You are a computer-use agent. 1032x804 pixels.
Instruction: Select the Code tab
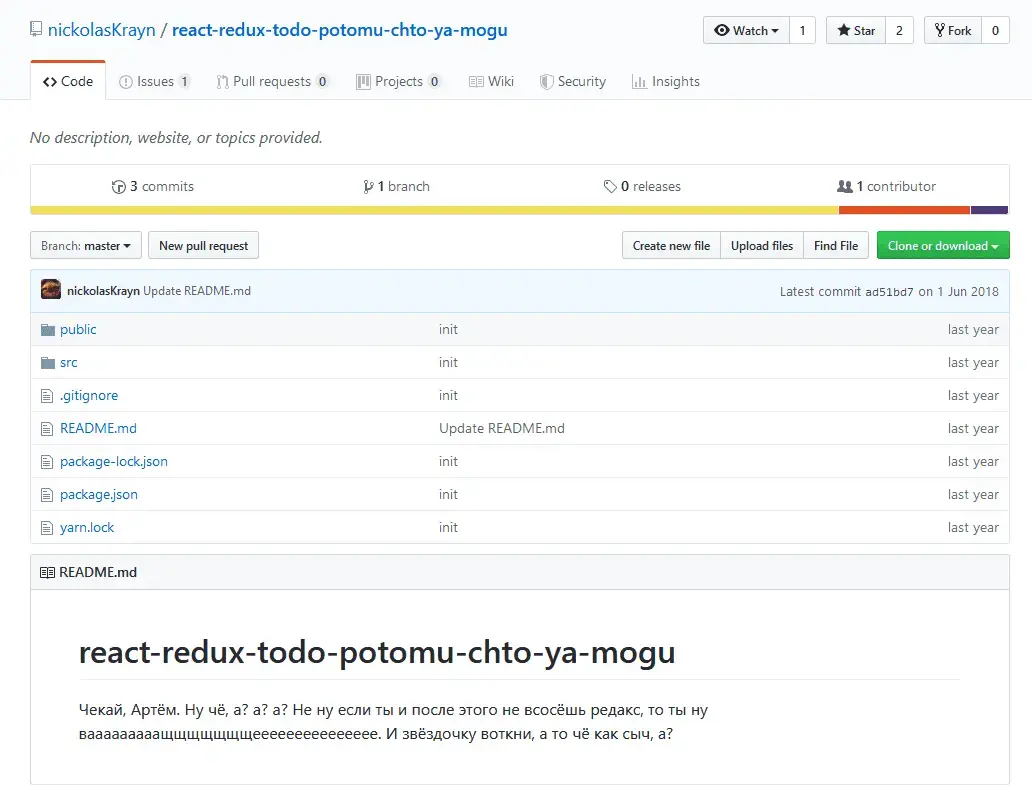(x=68, y=81)
